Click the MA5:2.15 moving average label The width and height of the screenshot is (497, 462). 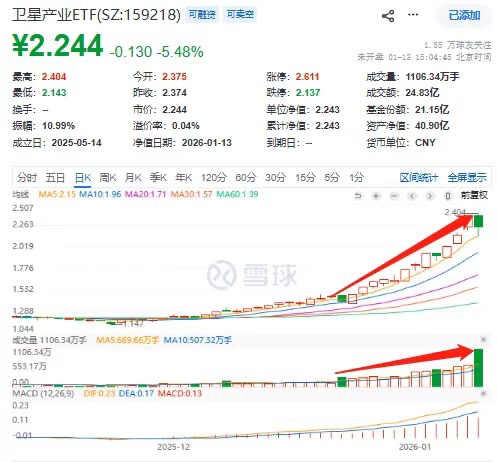[57, 194]
